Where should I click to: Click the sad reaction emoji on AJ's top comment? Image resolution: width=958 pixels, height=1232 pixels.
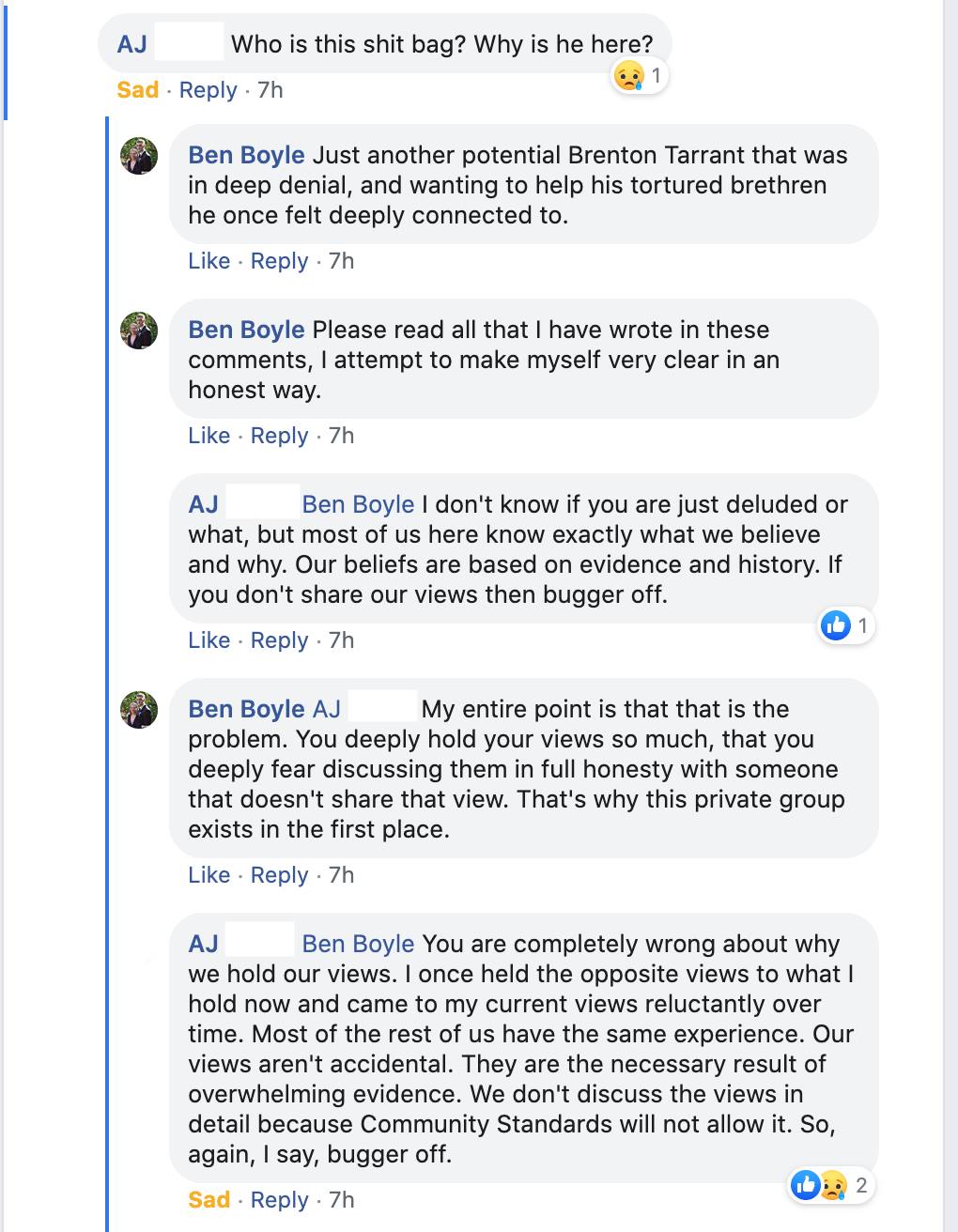coord(628,75)
